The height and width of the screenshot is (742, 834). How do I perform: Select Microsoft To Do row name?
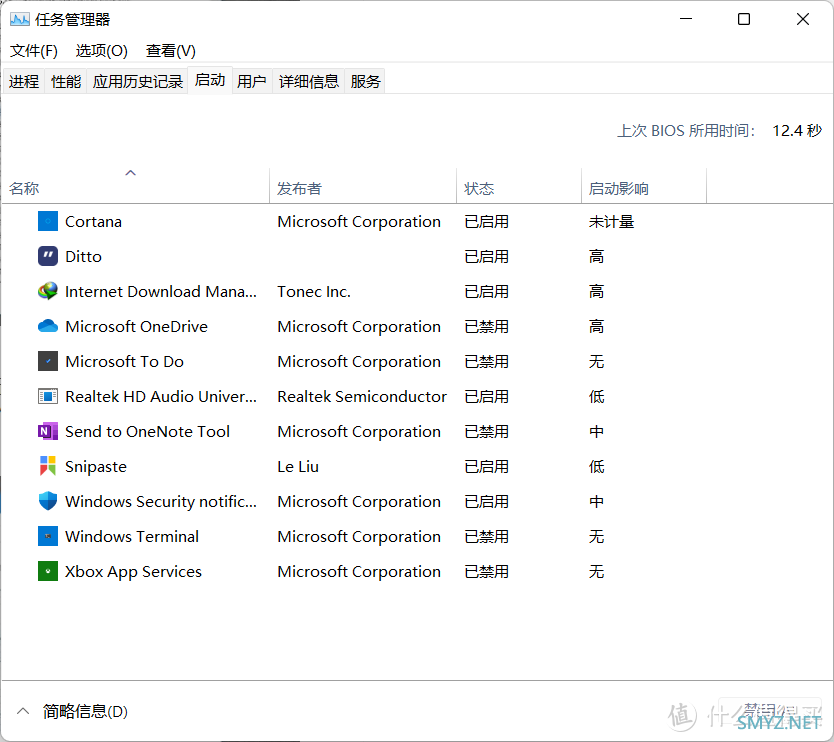124,361
